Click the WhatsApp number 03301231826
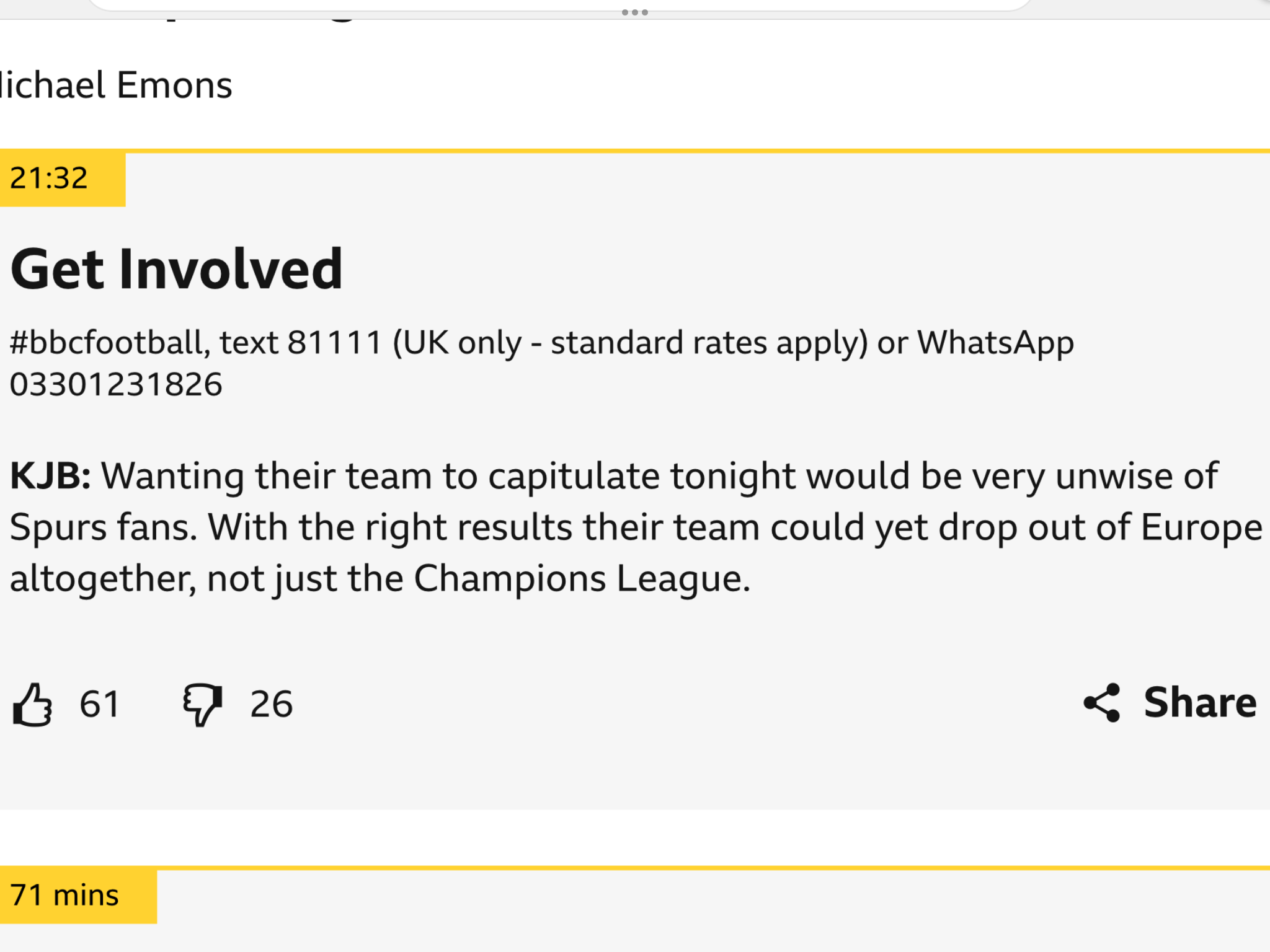Viewport: 1270px width, 952px height. coord(116,384)
